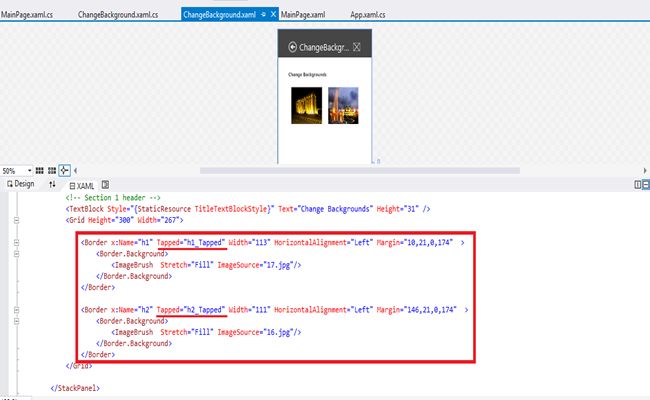Switch to the Design pane tab
This screenshot has width=650, height=400.
pos(21,184)
